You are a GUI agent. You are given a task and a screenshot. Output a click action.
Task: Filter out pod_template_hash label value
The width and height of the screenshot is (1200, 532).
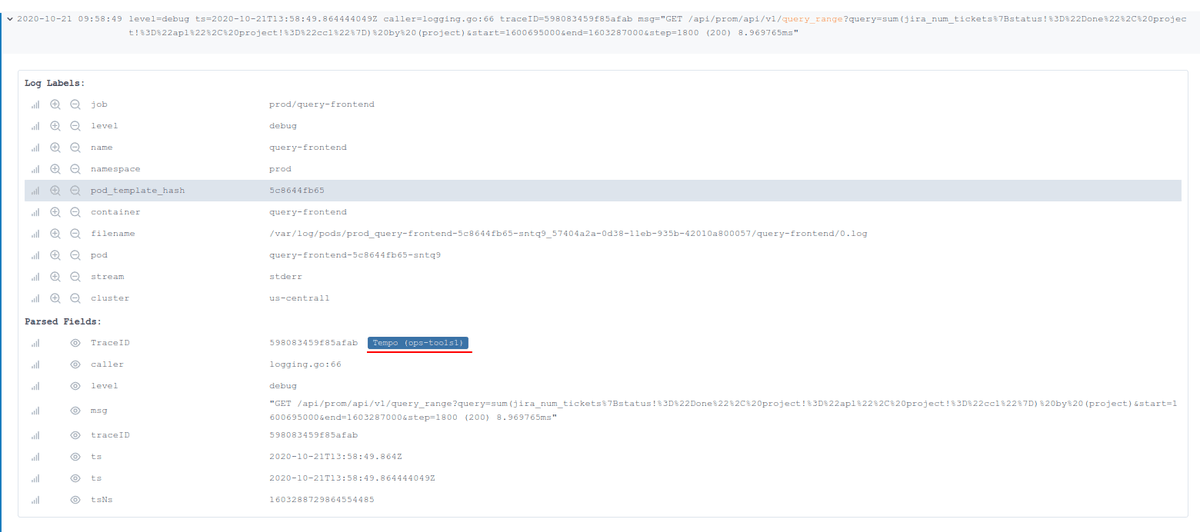point(74,190)
